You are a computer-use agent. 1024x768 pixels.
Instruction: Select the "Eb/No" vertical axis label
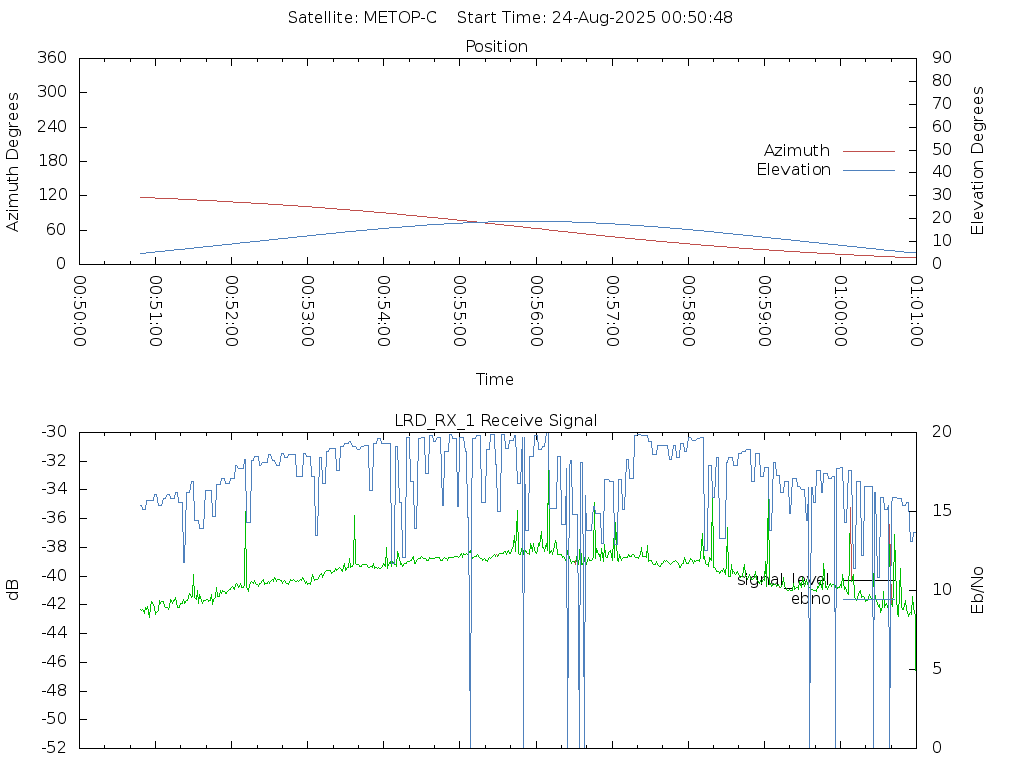pos(978,590)
